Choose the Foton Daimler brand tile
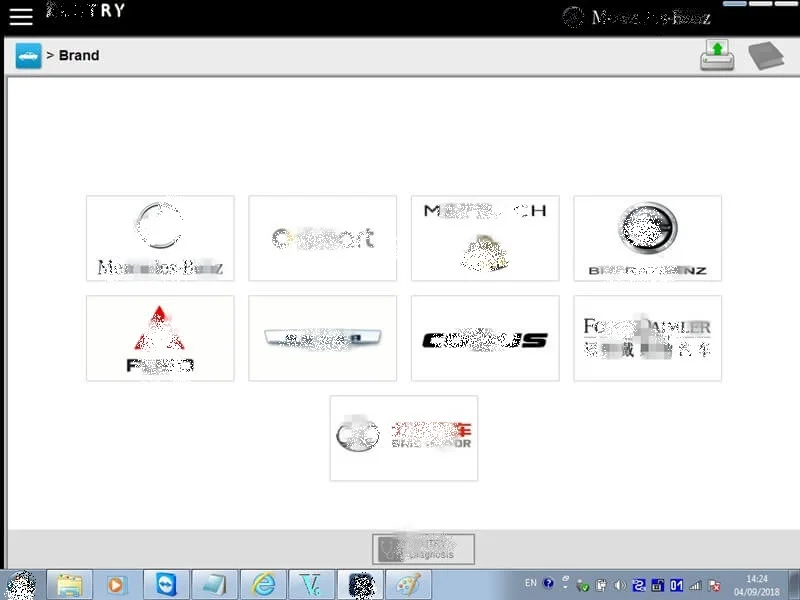The image size is (800, 600). click(x=647, y=338)
